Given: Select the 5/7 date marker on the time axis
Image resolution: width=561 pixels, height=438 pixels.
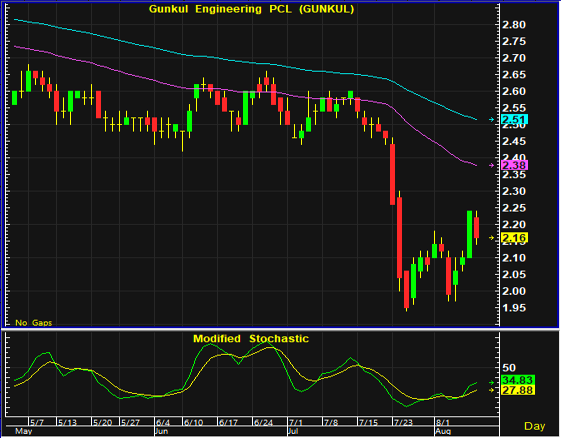Looking at the screenshot, I should 36,423.
